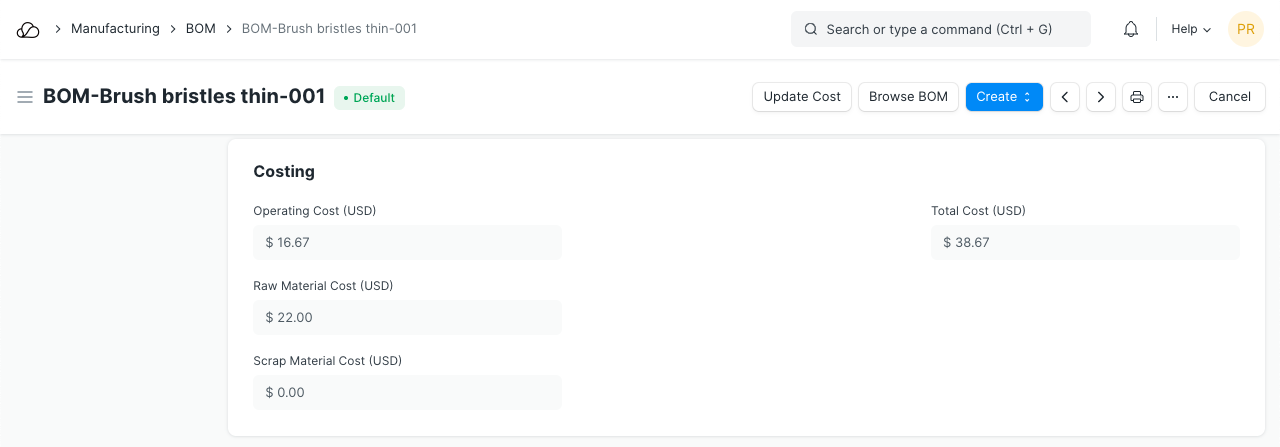Go to the previous BOM record arrow
1280x447 pixels.
(x=1065, y=97)
